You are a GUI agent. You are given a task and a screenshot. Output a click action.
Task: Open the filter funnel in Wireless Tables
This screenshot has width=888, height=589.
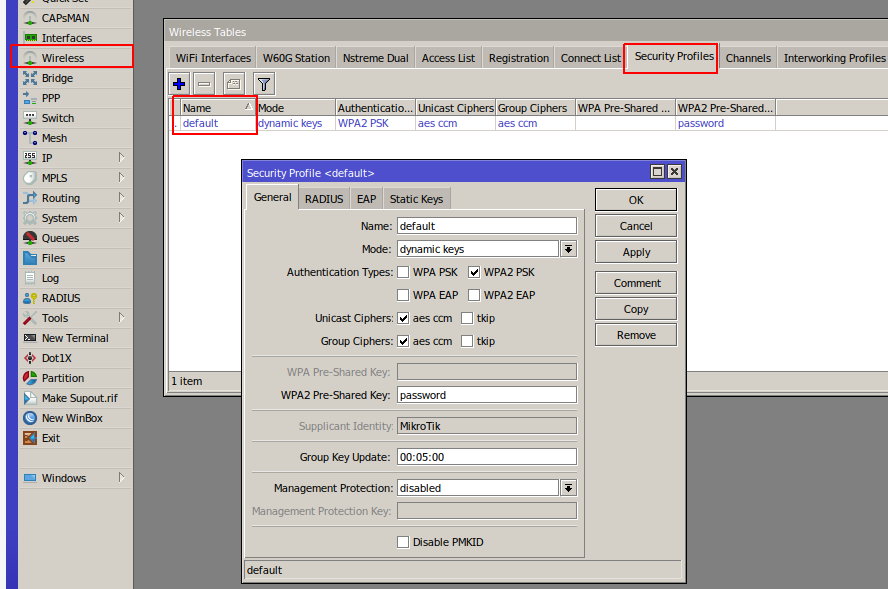click(263, 83)
